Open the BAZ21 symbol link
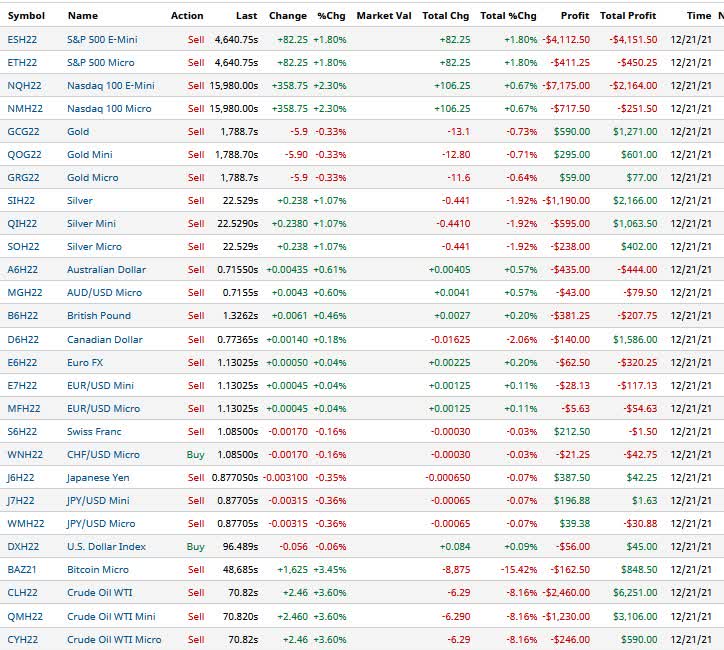The image size is (724, 650). pos(22,570)
